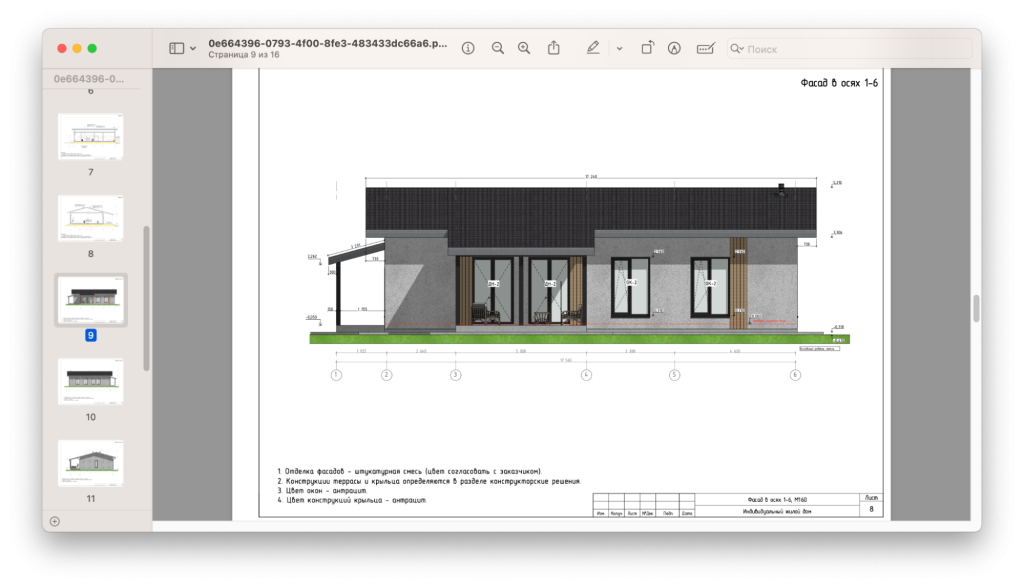Expand the highlight color dropdown arrow

pyautogui.click(x=619, y=48)
